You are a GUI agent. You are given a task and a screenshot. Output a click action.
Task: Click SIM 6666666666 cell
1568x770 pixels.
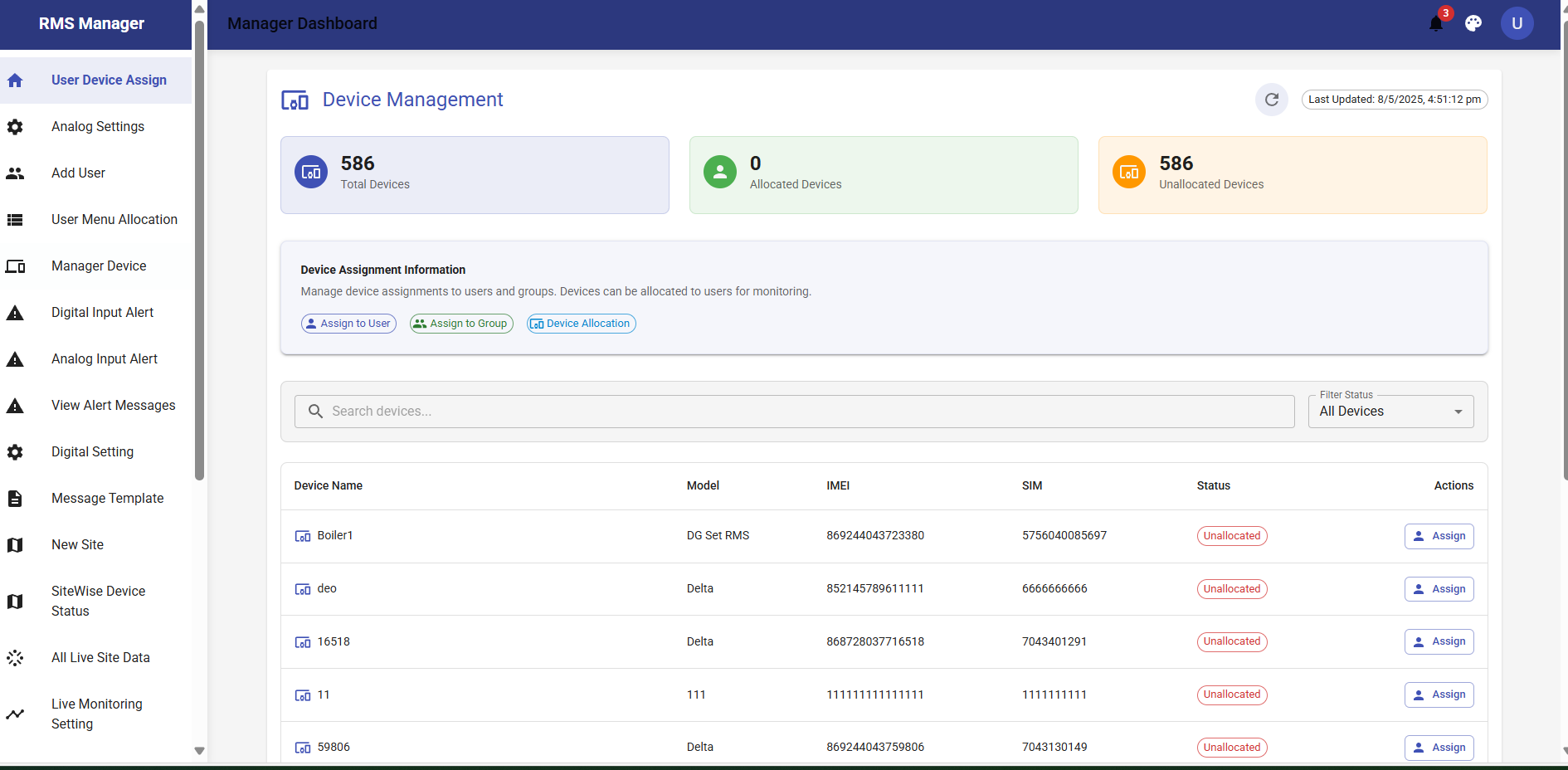coord(1054,589)
